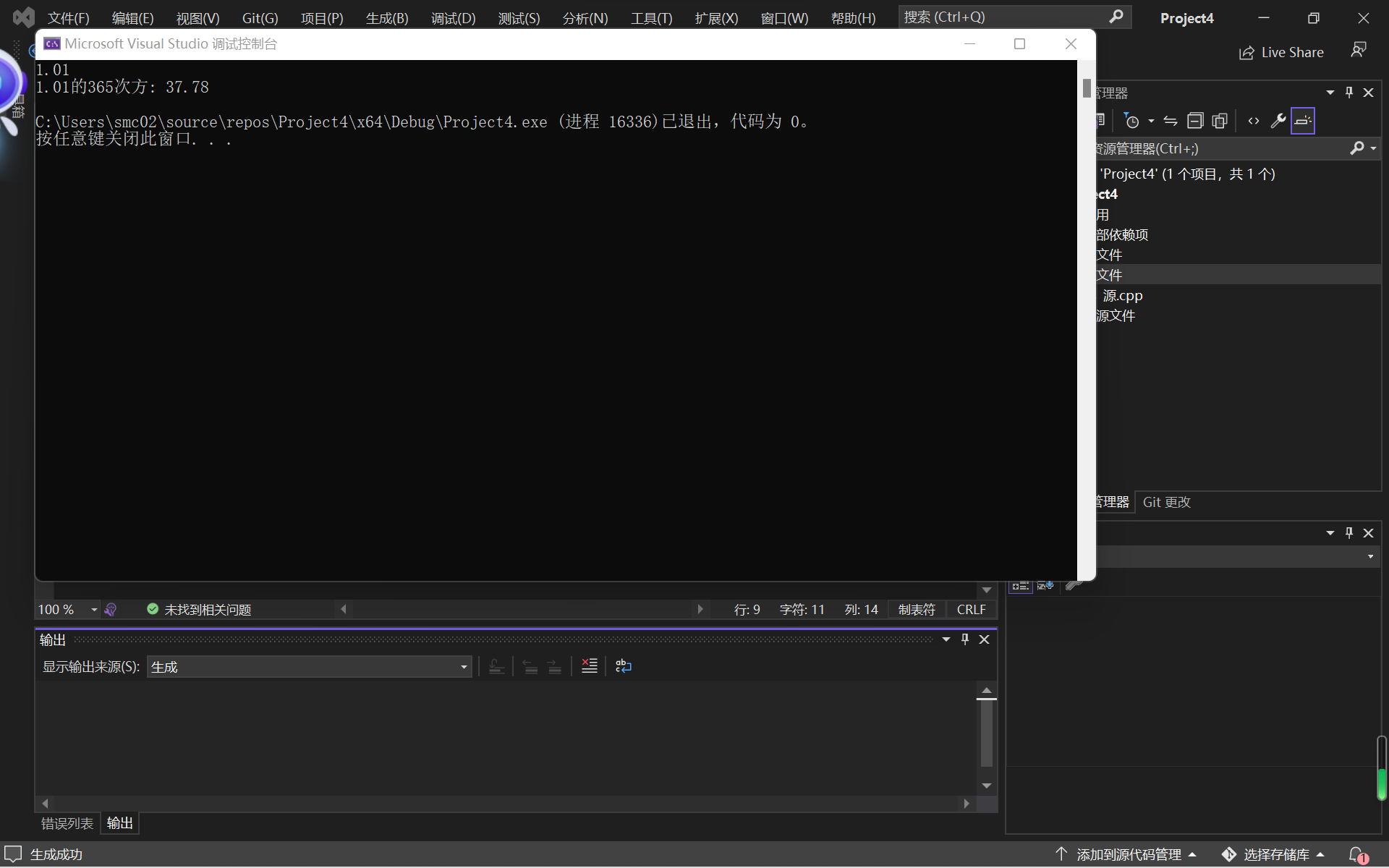This screenshot has height=868, width=1389.
Task: Open the 100 % zoom dropdown
Action: click(94, 610)
